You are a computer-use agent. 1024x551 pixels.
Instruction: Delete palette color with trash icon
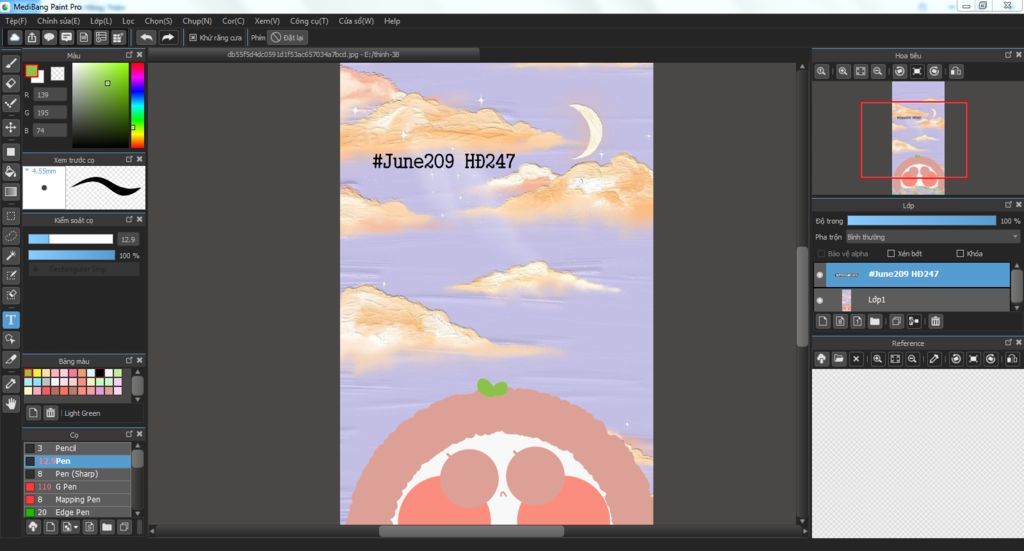pyautogui.click(x=50, y=413)
